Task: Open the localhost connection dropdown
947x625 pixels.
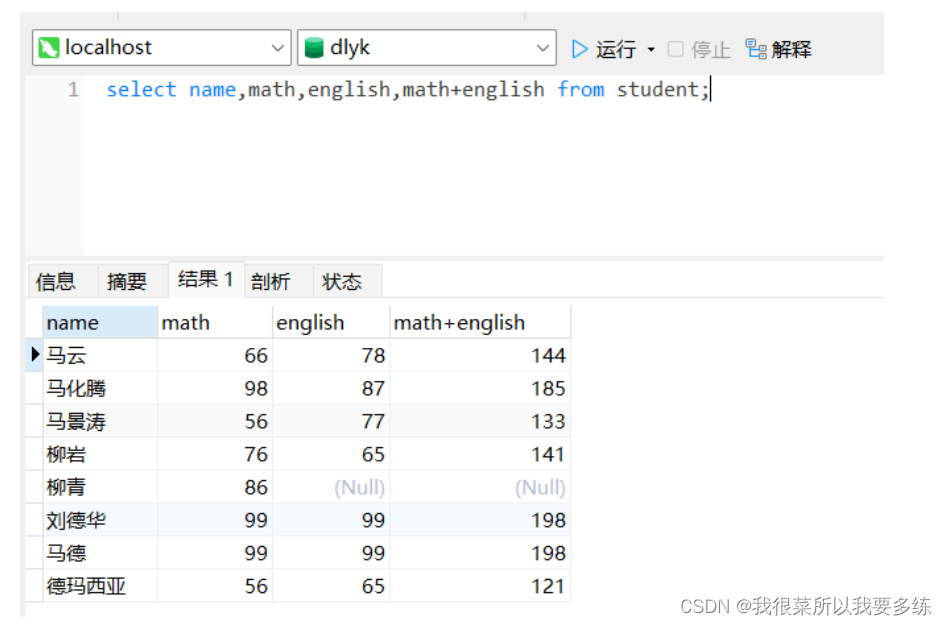Action: tap(277, 48)
